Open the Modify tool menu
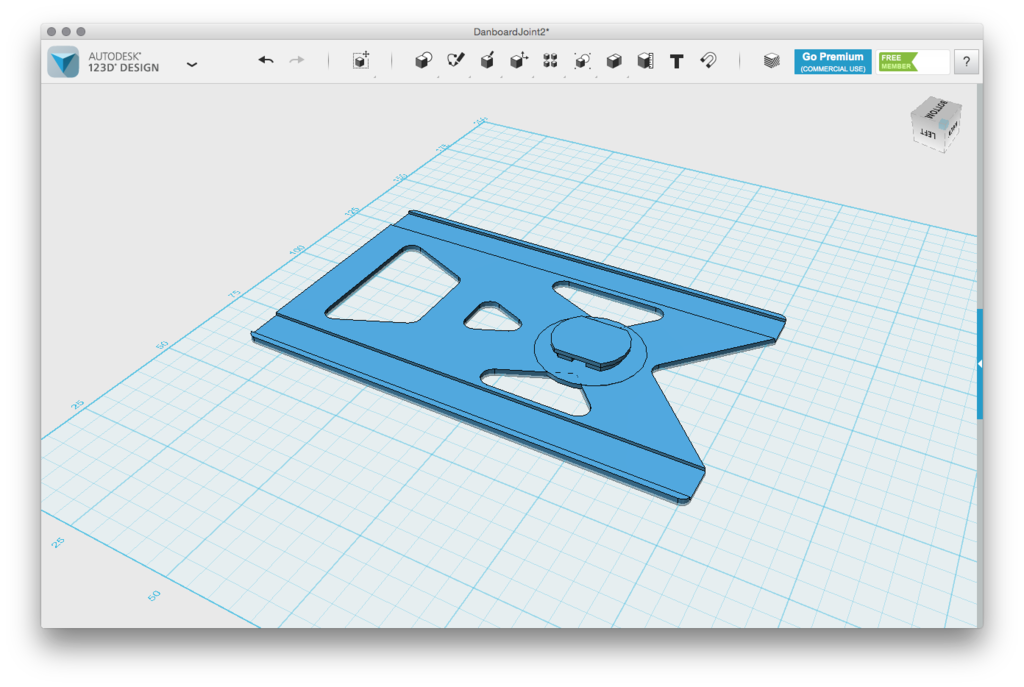This screenshot has width=1024, height=687. pyautogui.click(x=519, y=61)
